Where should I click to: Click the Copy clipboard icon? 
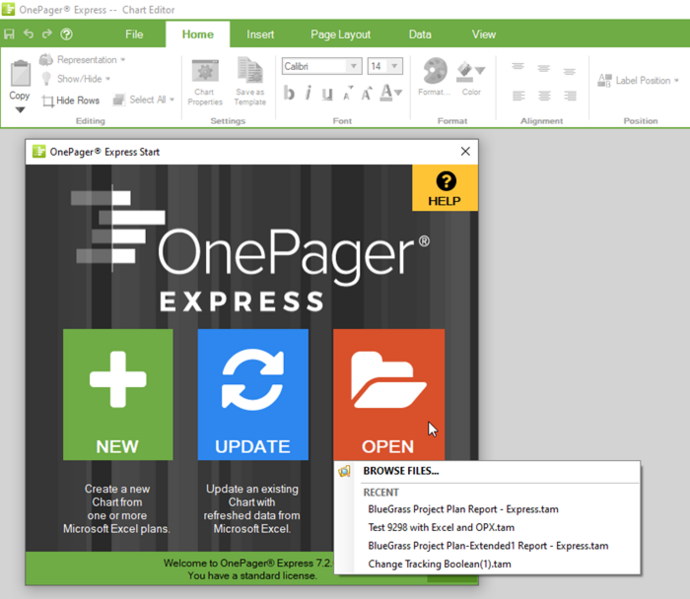click(20, 73)
